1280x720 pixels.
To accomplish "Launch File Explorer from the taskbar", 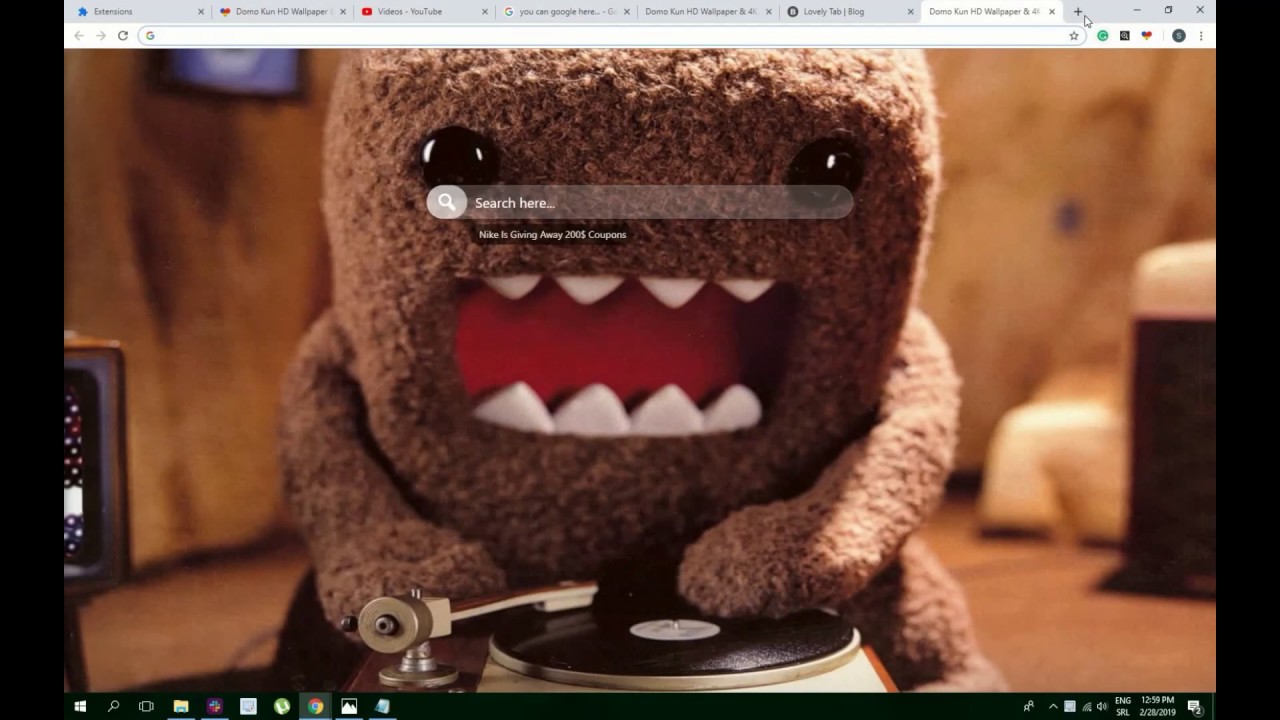I will pyautogui.click(x=180, y=707).
